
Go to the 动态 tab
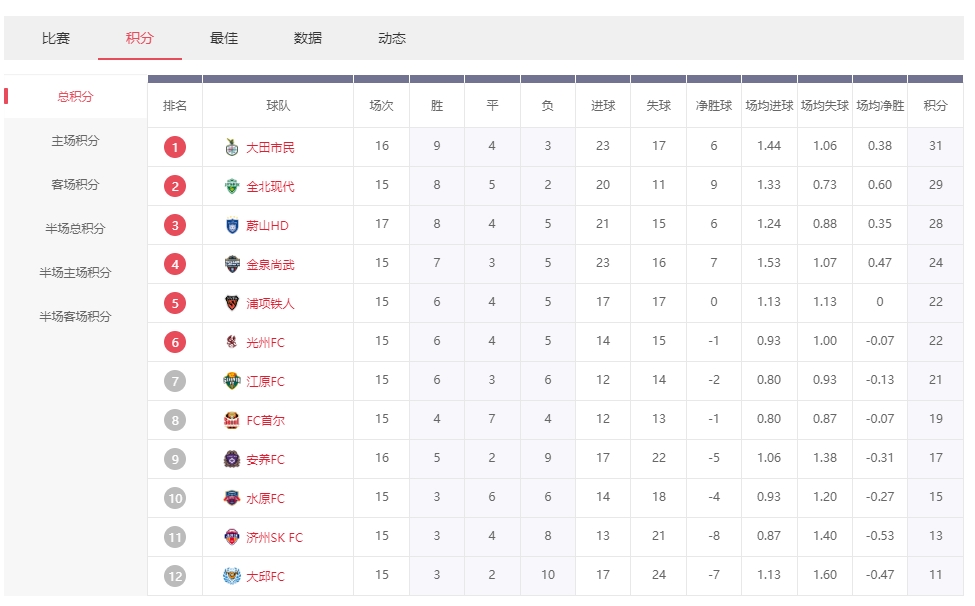pyautogui.click(x=392, y=38)
